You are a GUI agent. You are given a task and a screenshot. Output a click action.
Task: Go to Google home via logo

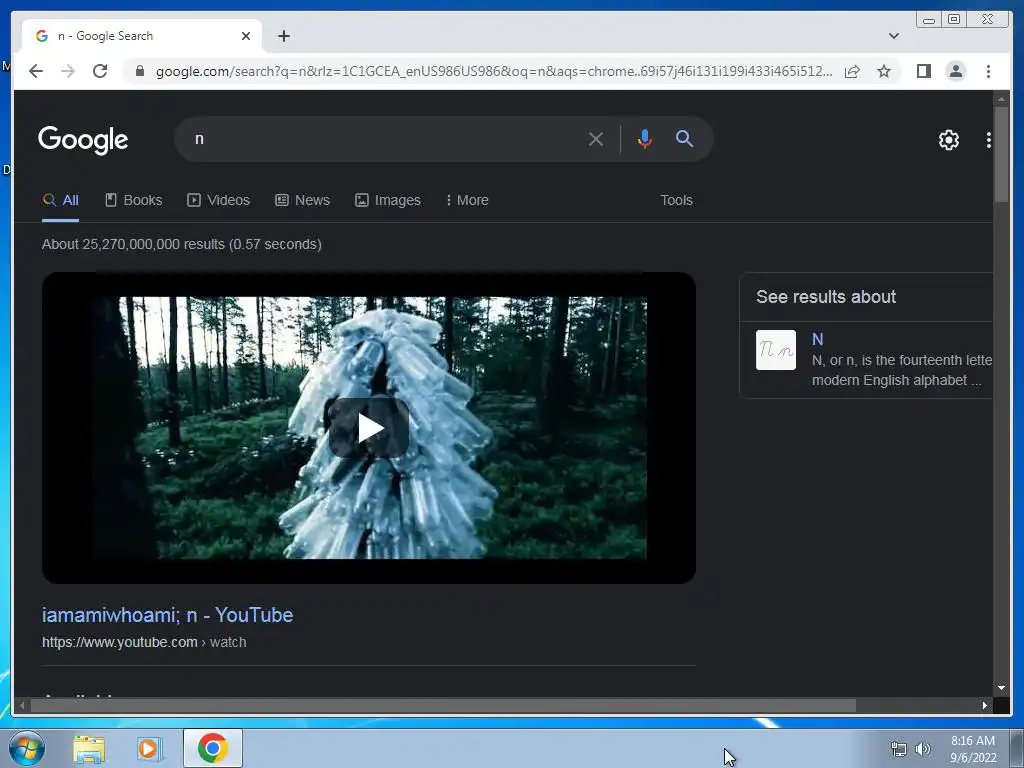tap(83, 140)
